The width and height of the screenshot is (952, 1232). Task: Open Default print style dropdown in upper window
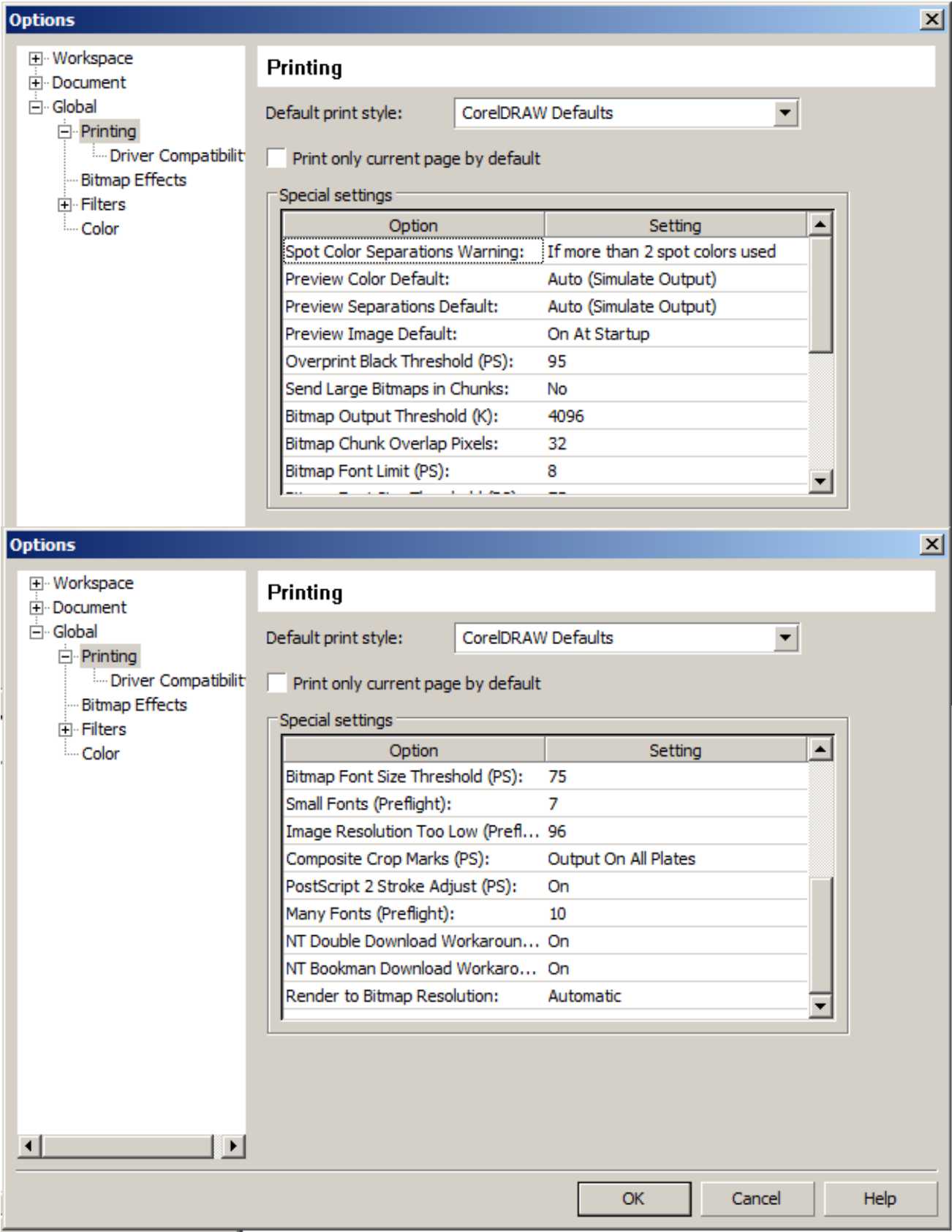(785, 113)
